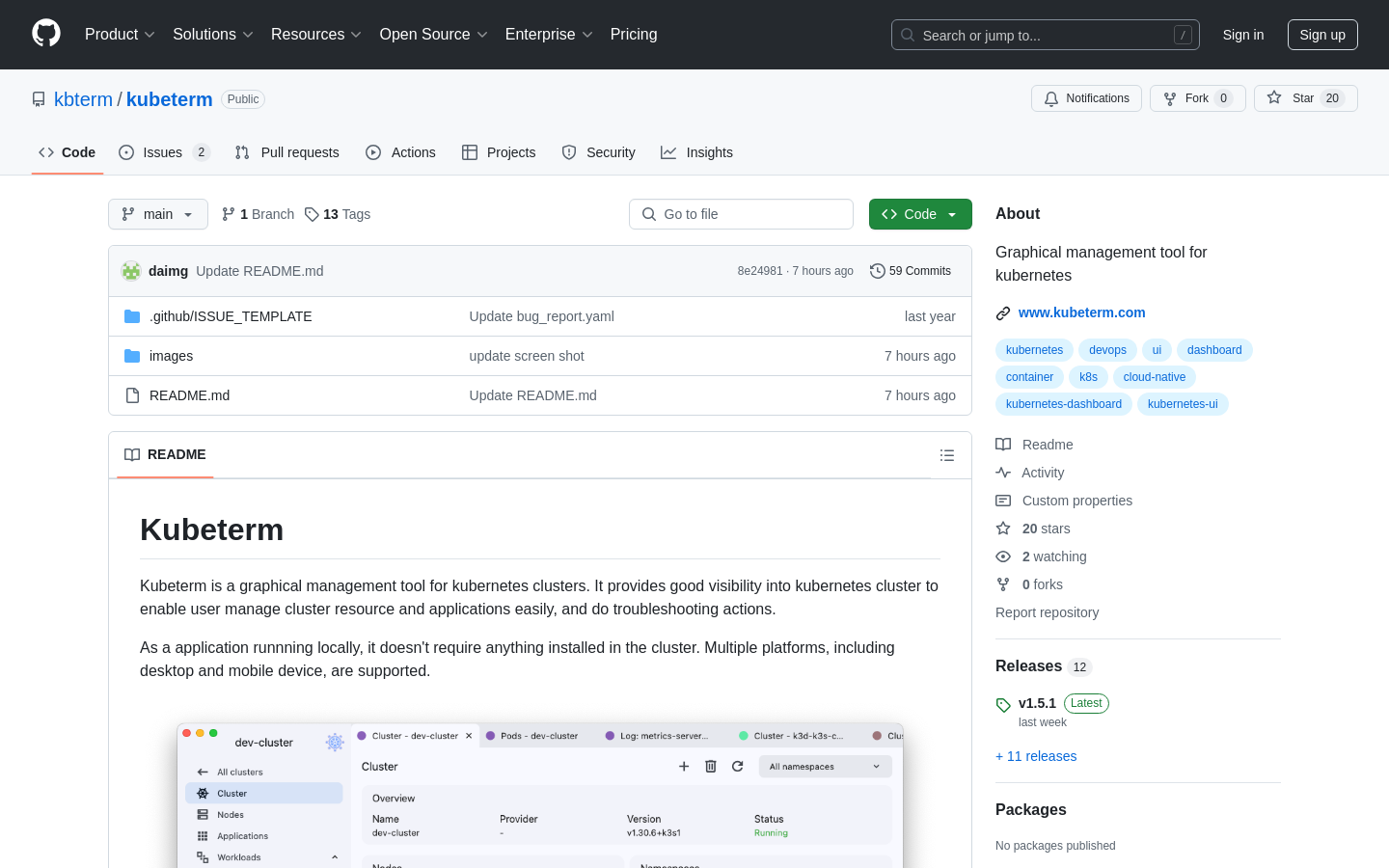Image resolution: width=1389 pixels, height=868 pixels.
Task: Select the kubernetes-dashboard topic tag
Action: [x=1063, y=404]
